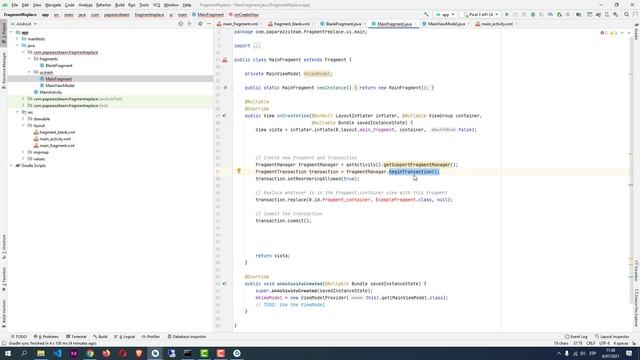
Task: Click the locate opened file target icon
Action: point(180,24)
